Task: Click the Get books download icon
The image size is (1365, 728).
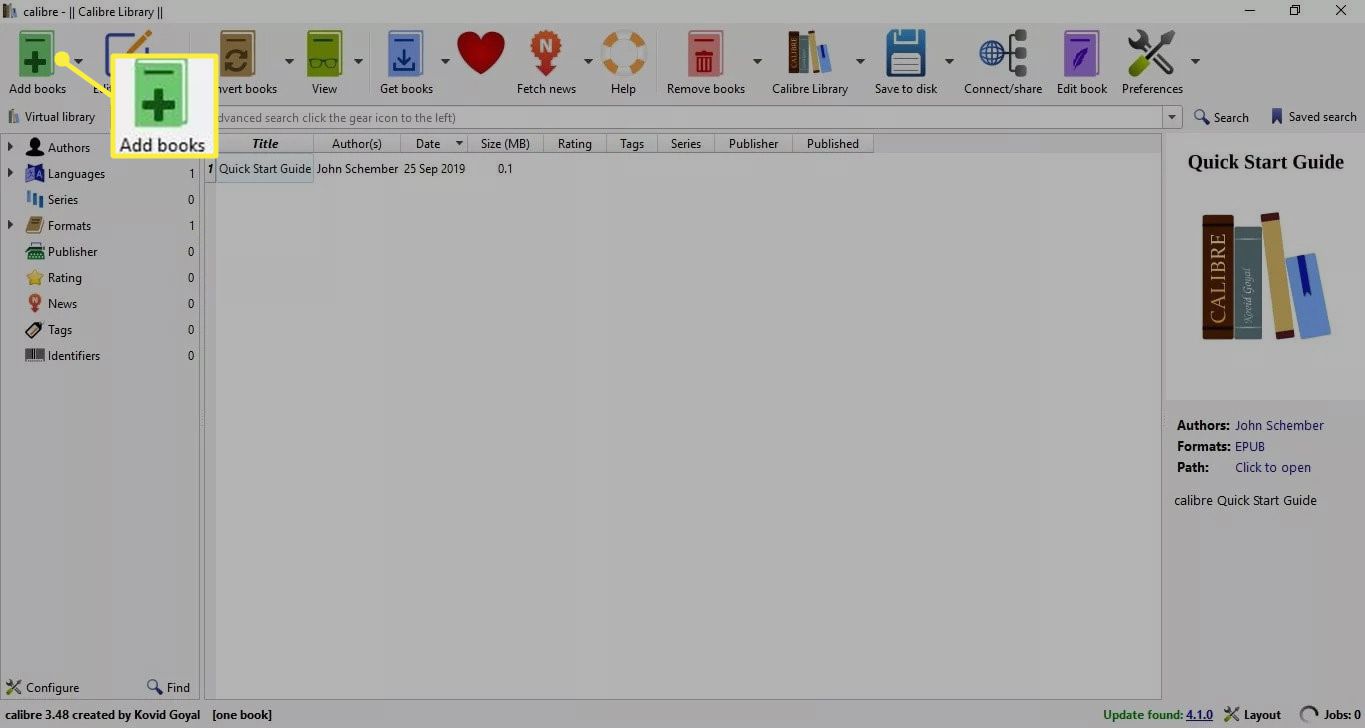Action: click(405, 53)
